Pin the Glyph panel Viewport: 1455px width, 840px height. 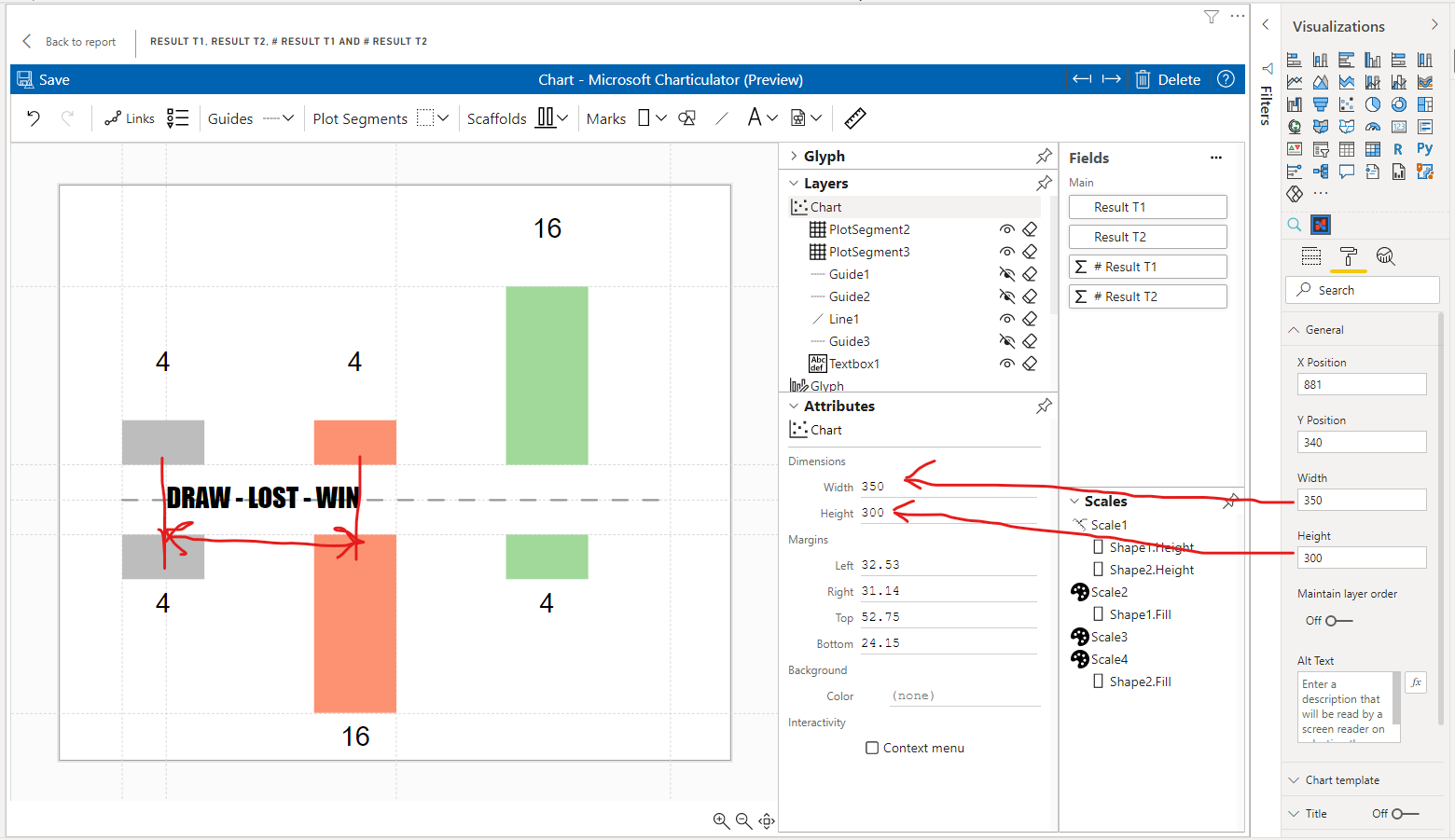1044,157
